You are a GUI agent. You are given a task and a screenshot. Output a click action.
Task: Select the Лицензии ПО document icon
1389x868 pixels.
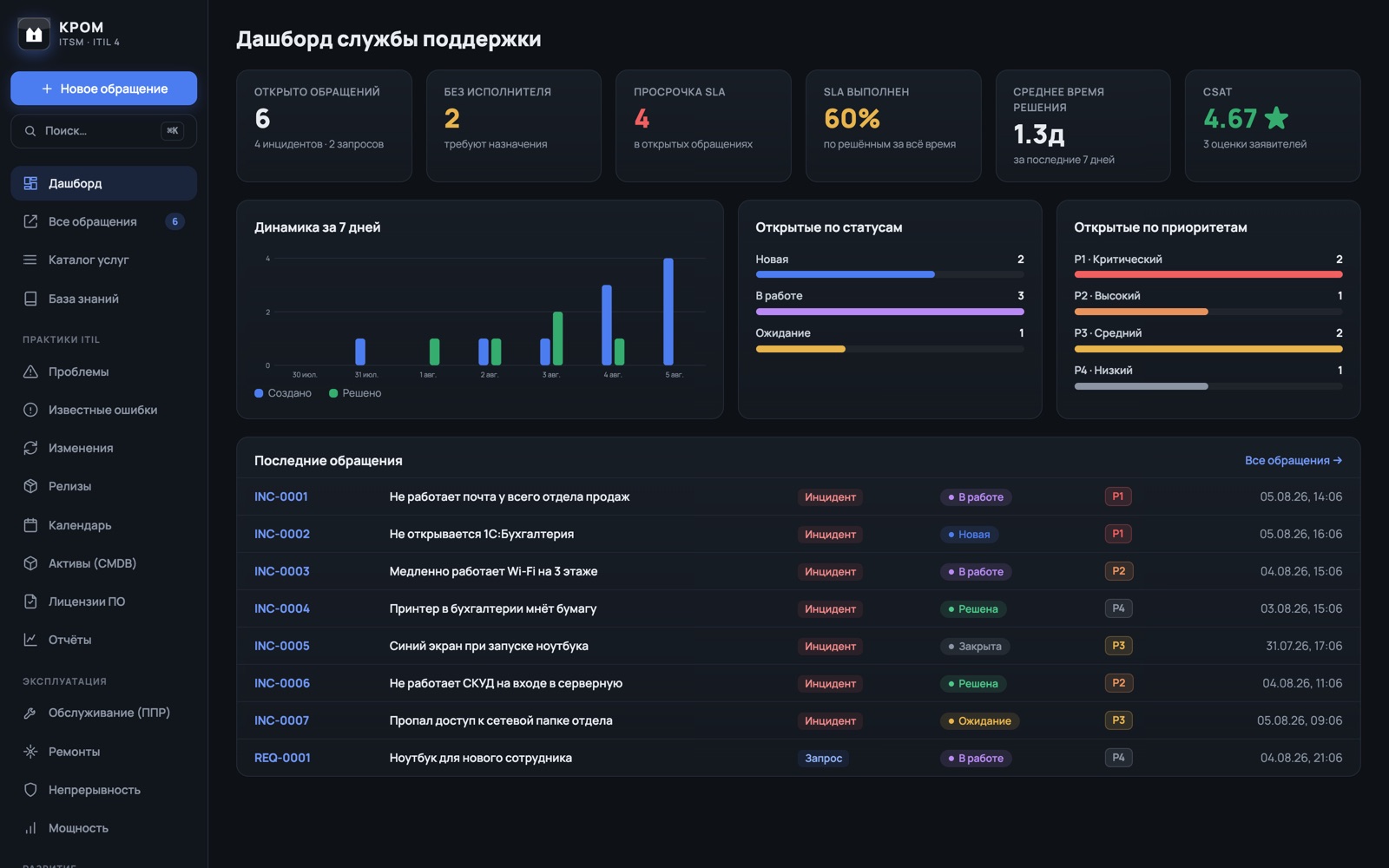[x=30, y=602]
